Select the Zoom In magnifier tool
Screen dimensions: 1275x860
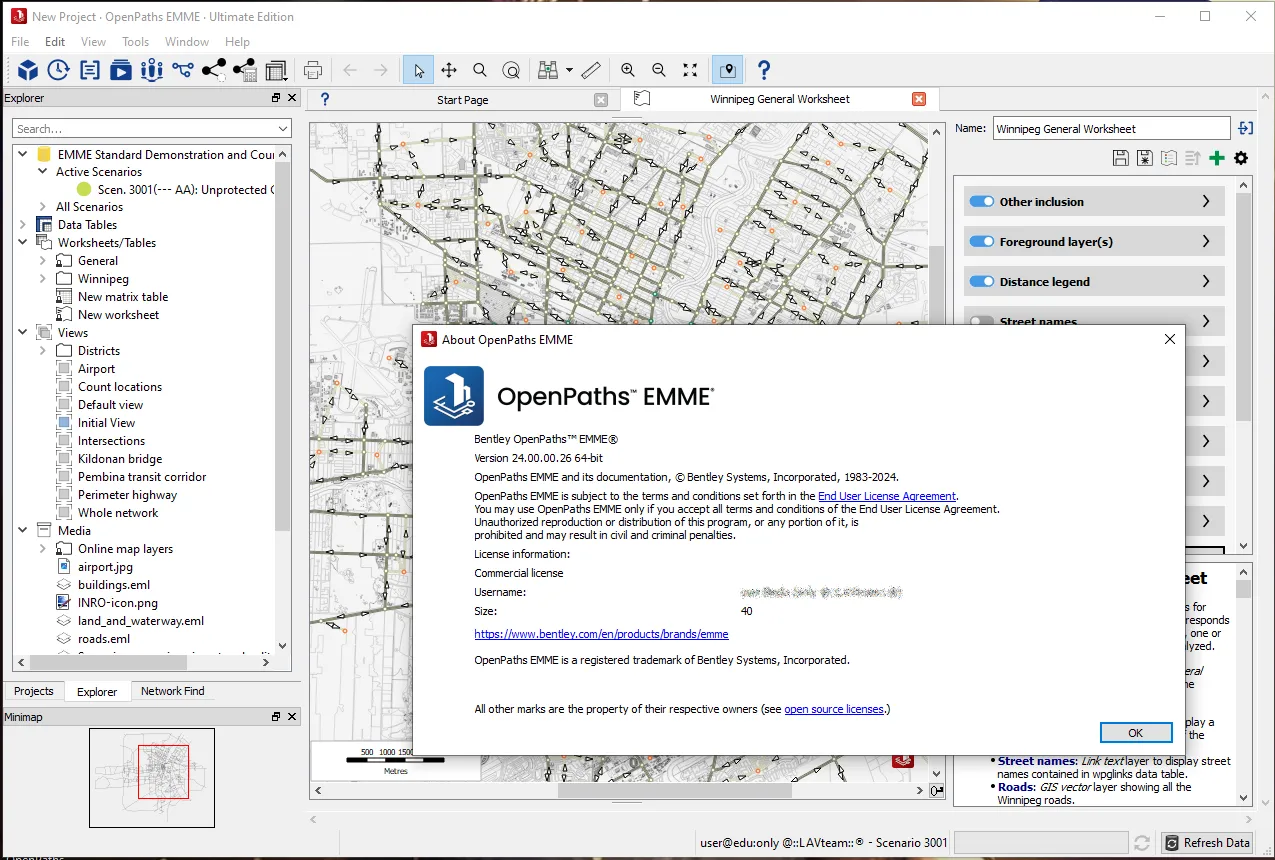pyautogui.click(x=628, y=70)
